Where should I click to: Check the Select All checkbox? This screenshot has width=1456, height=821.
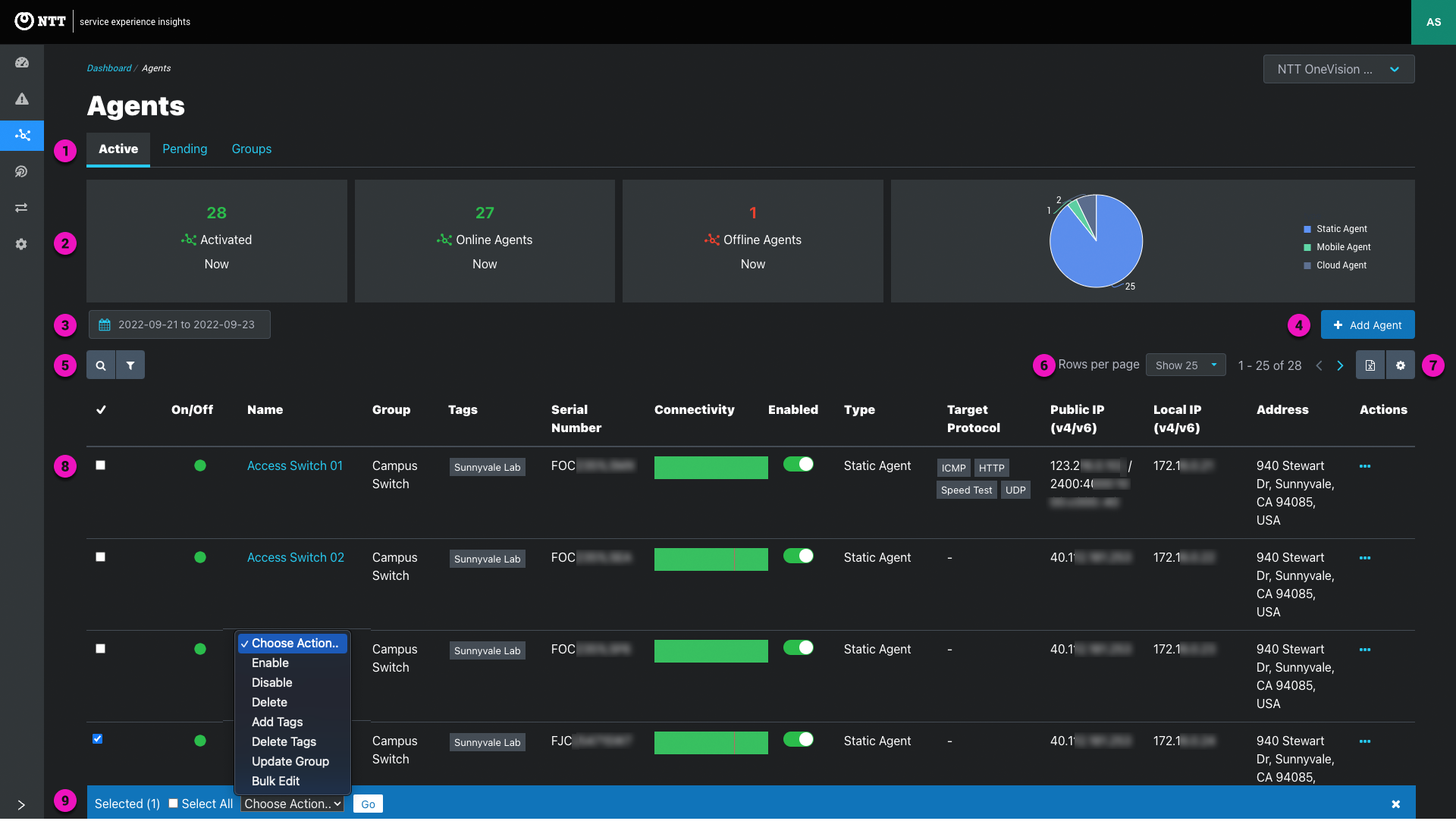173,804
